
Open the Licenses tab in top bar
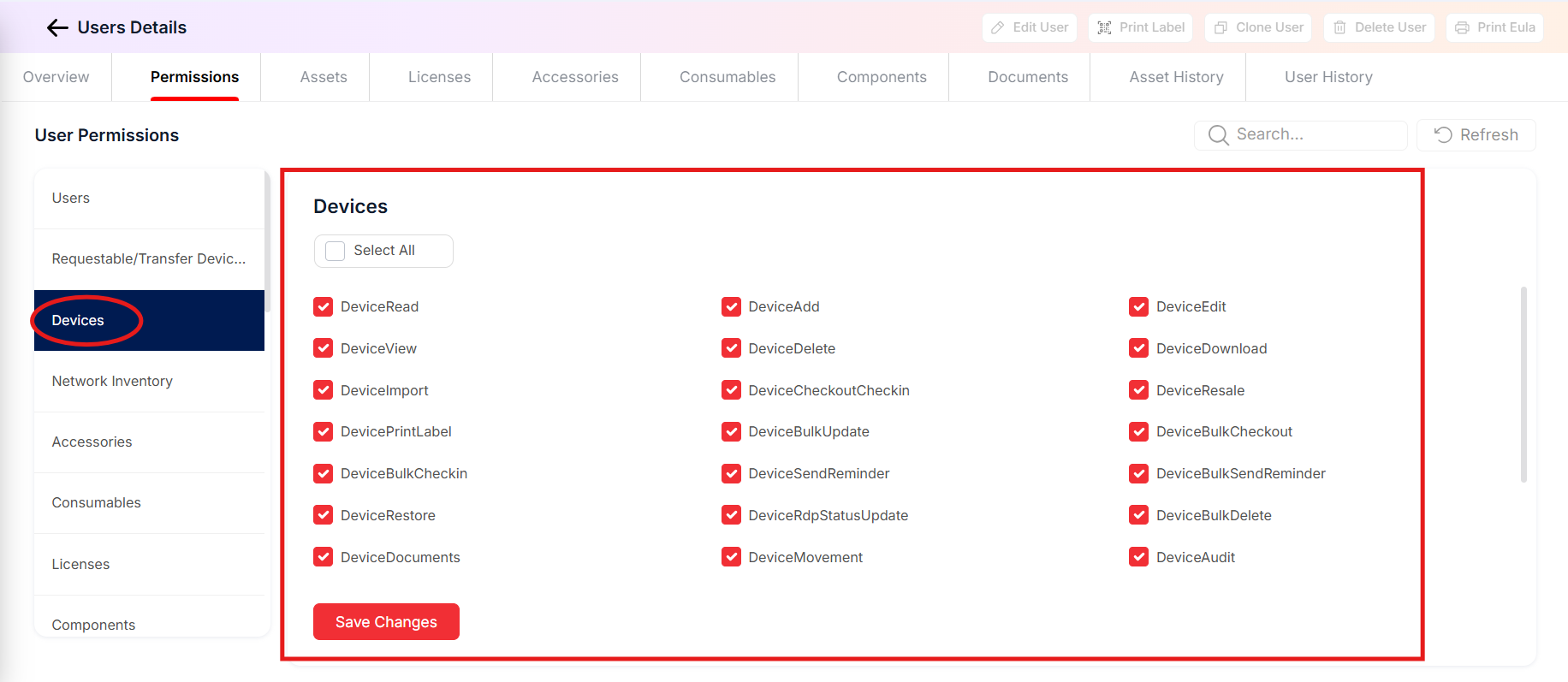click(x=439, y=77)
